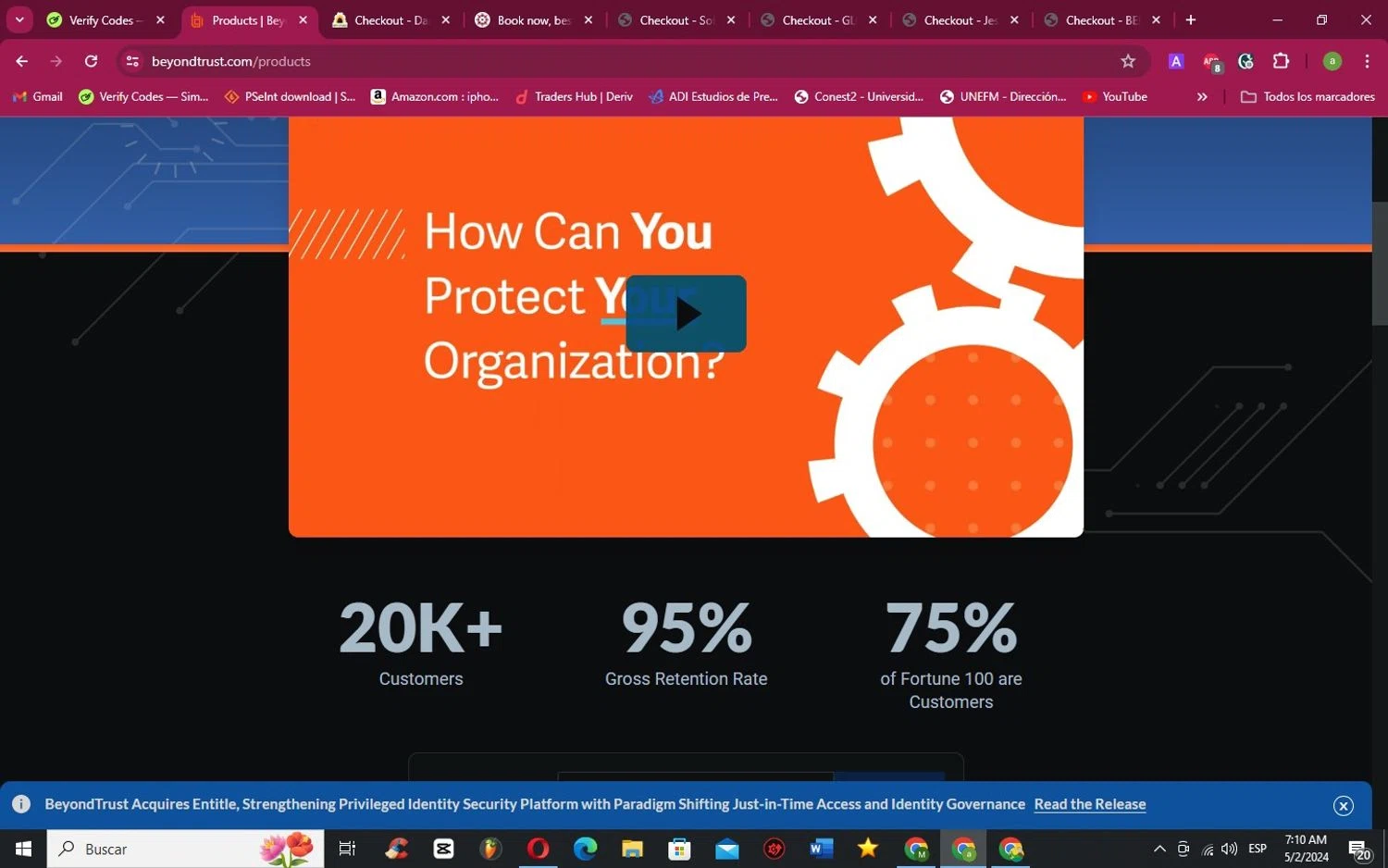Open a new tab with plus button
1388x868 pixels.
coord(1191,19)
